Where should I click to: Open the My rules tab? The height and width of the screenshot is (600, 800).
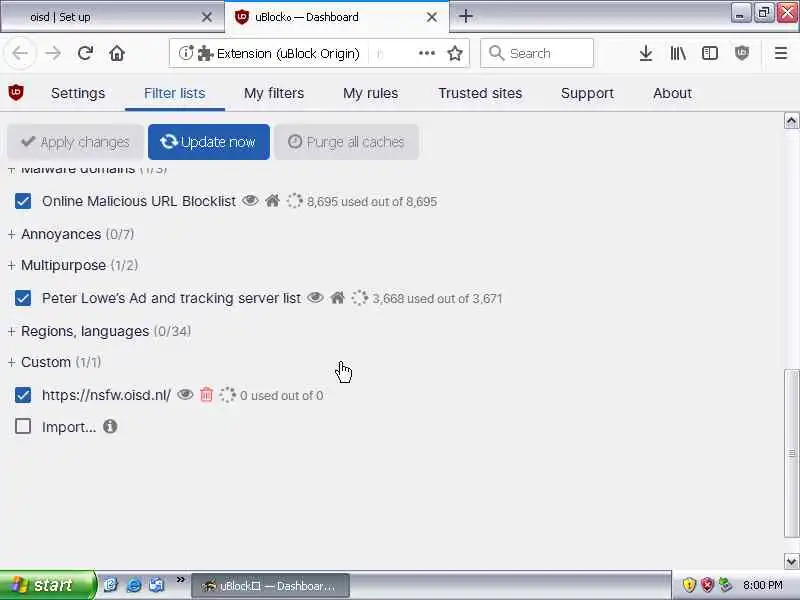(x=370, y=93)
